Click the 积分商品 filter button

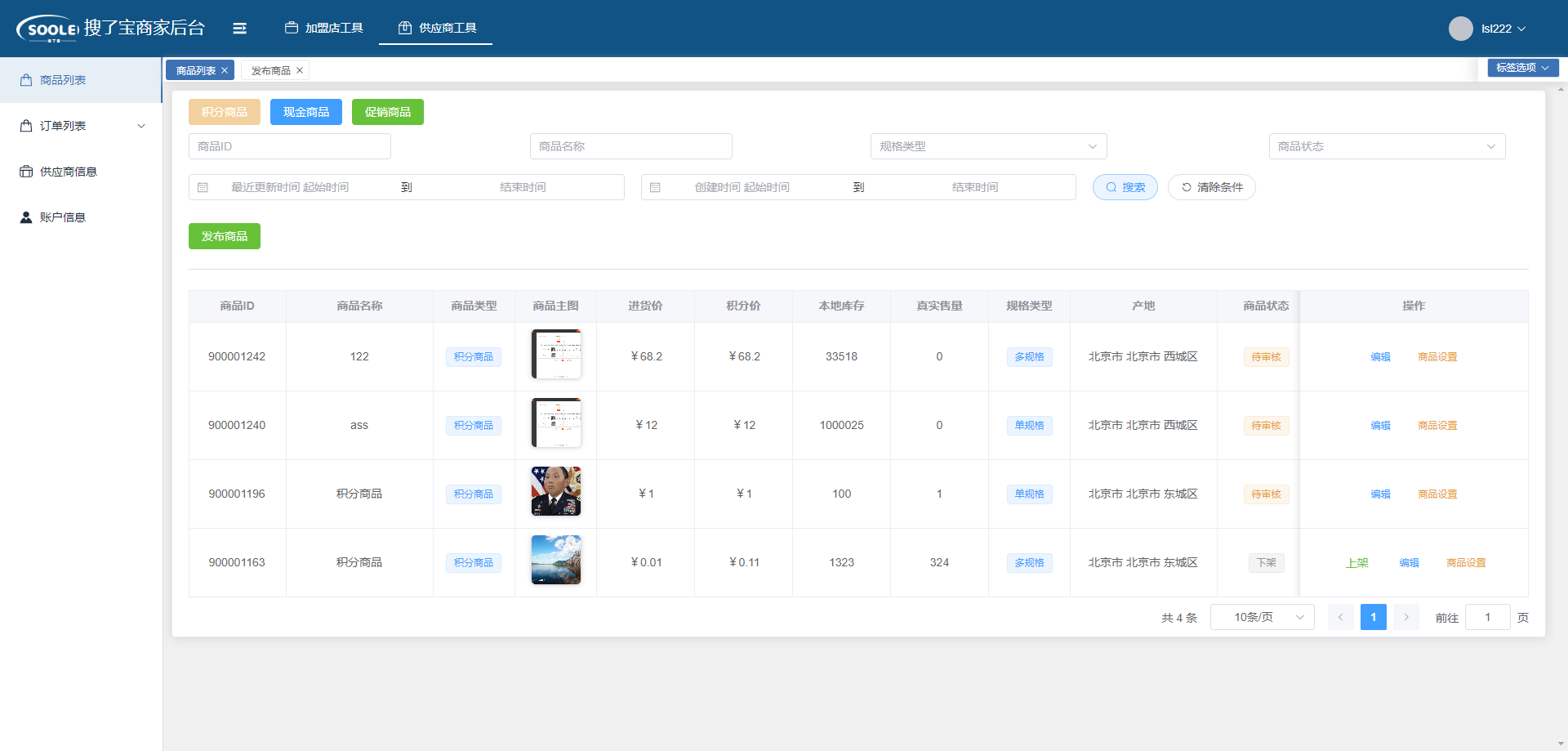[x=225, y=112]
